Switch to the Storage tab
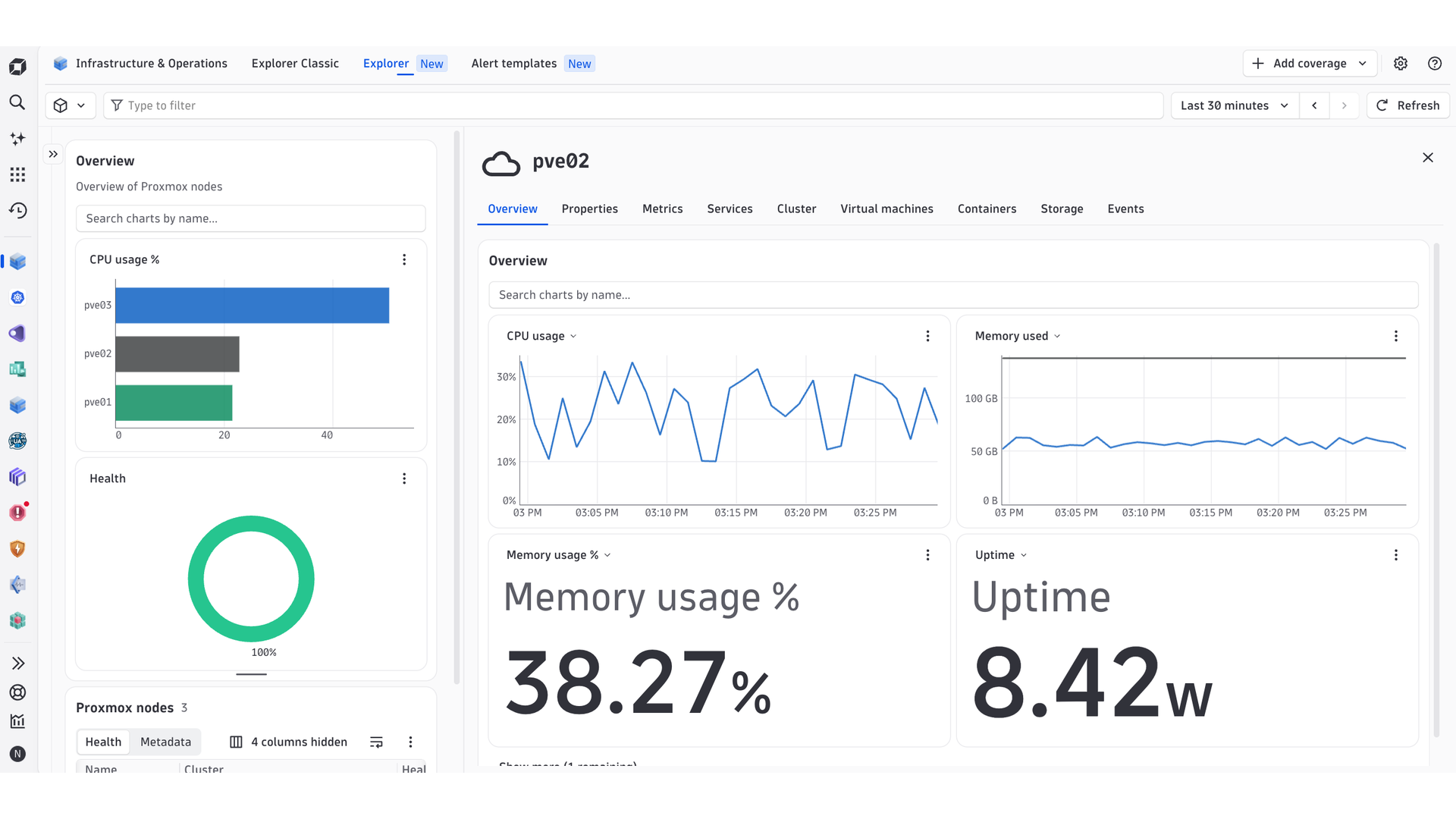Viewport: 1456px width, 819px height. coord(1062,209)
